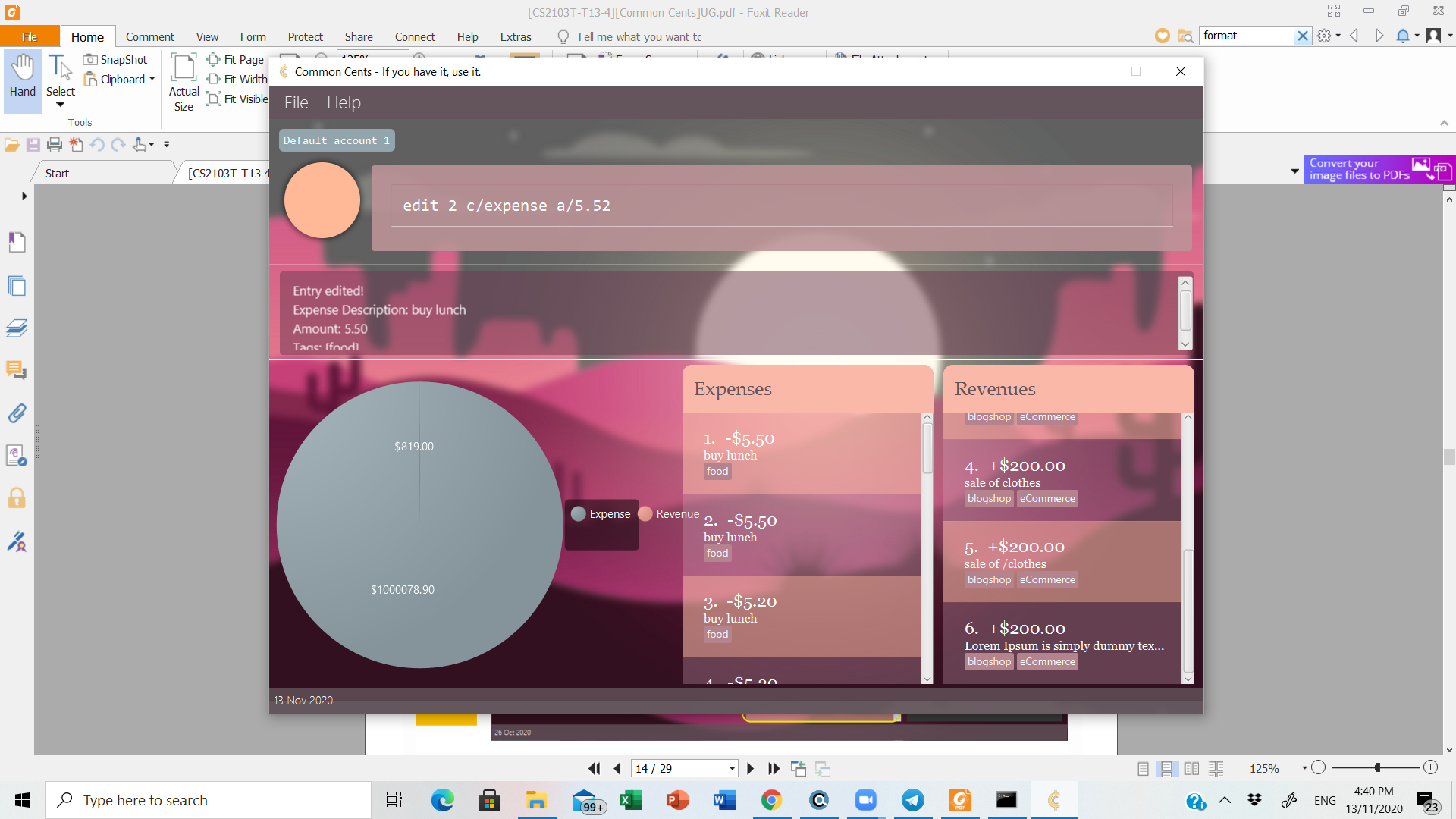Jump to the last page

coord(773,768)
